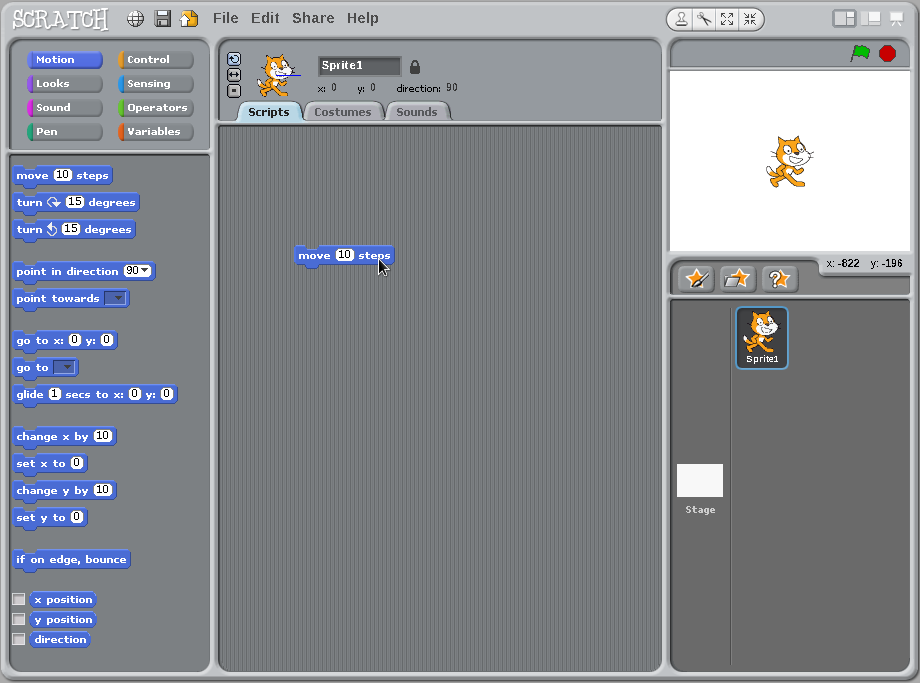This screenshot has height=683, width=920.
Task: Click the sprite preview cat image
Action: [x=277, y=76]
